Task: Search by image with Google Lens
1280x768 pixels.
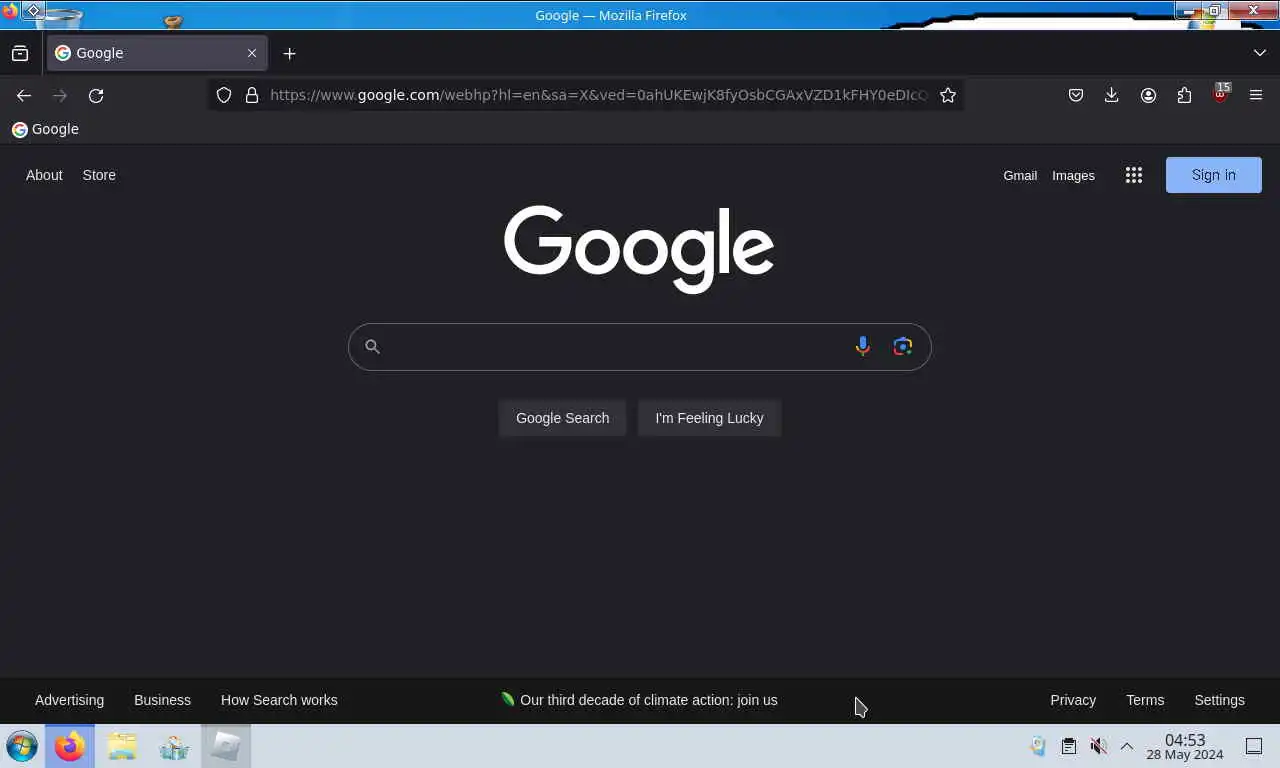Action: pos(902,346)
